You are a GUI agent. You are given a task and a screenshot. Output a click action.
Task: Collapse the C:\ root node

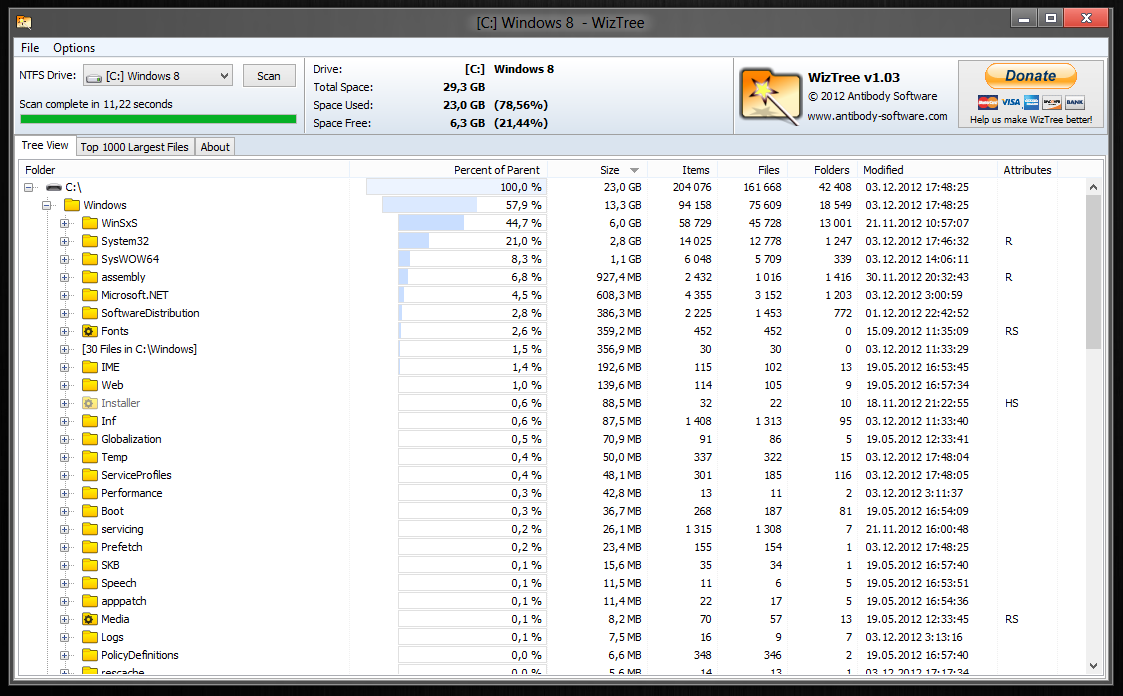[29, 188]
